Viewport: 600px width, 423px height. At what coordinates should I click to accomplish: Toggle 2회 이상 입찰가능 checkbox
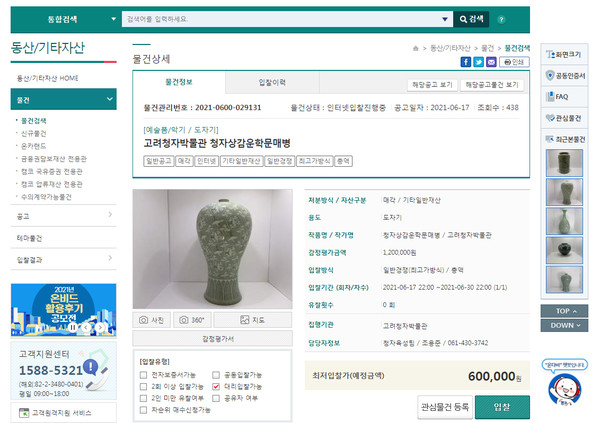[x=143, y=387]
